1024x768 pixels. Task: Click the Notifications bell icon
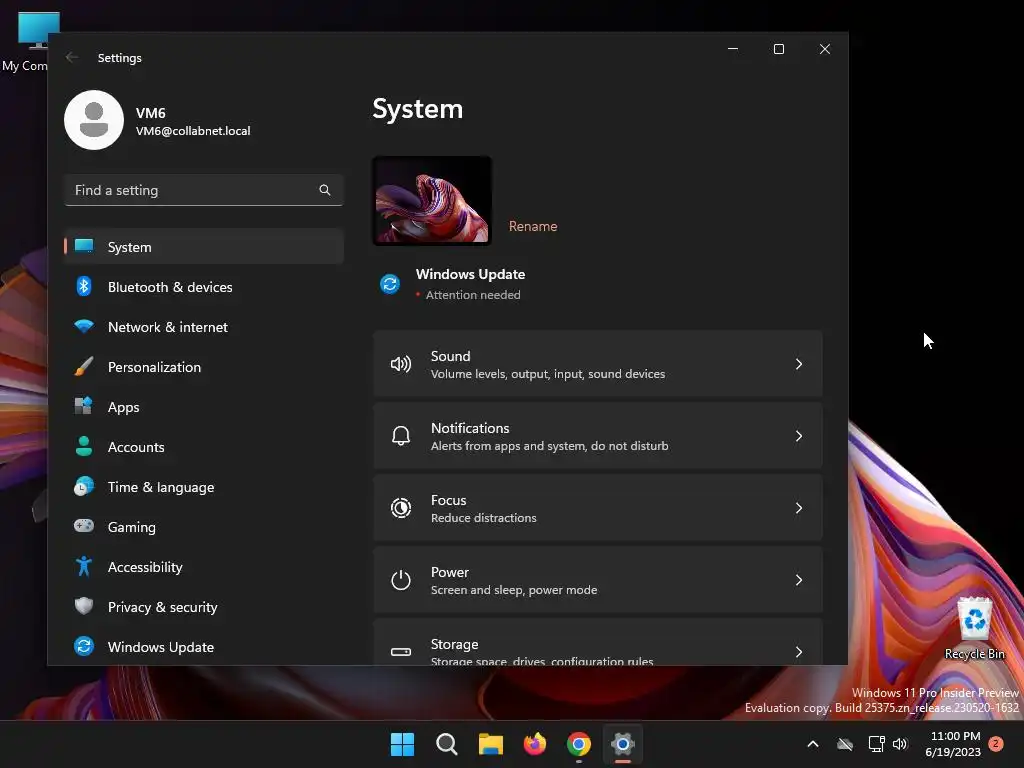(400, 436)
